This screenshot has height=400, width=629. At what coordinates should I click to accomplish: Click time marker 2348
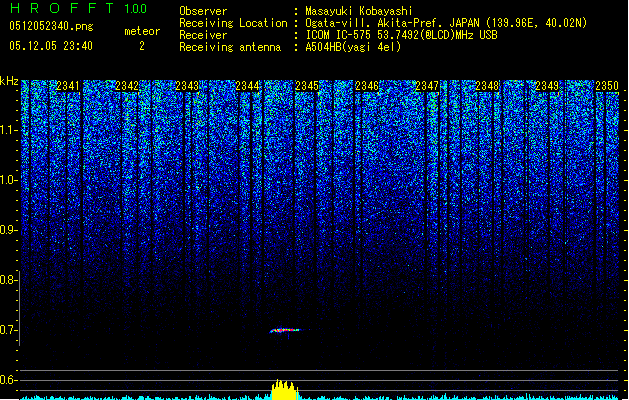point(487,86)
